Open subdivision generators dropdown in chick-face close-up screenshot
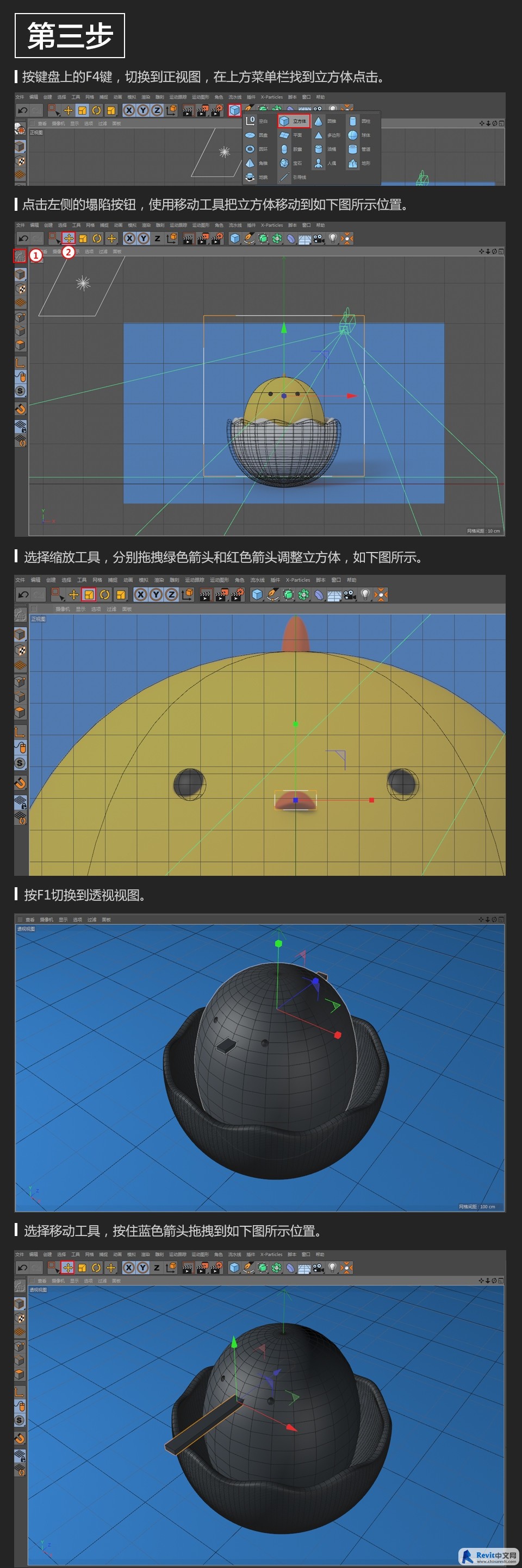 pos(289,595)
